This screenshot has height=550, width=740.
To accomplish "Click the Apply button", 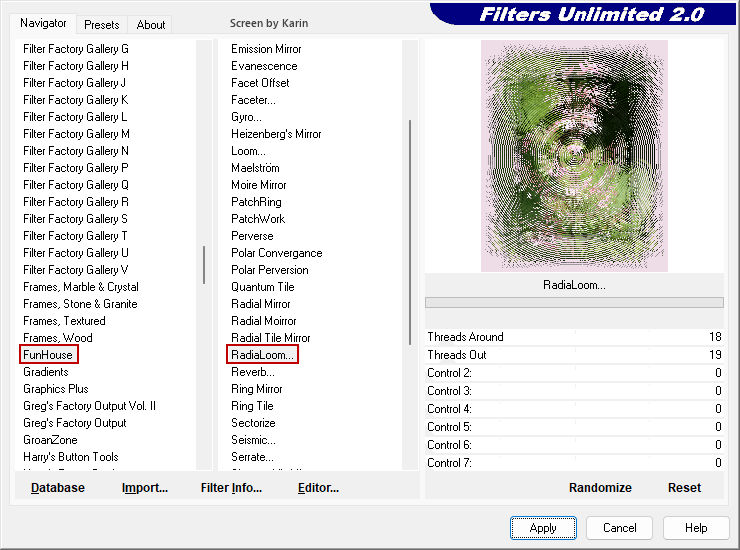I will pos(543,528).
